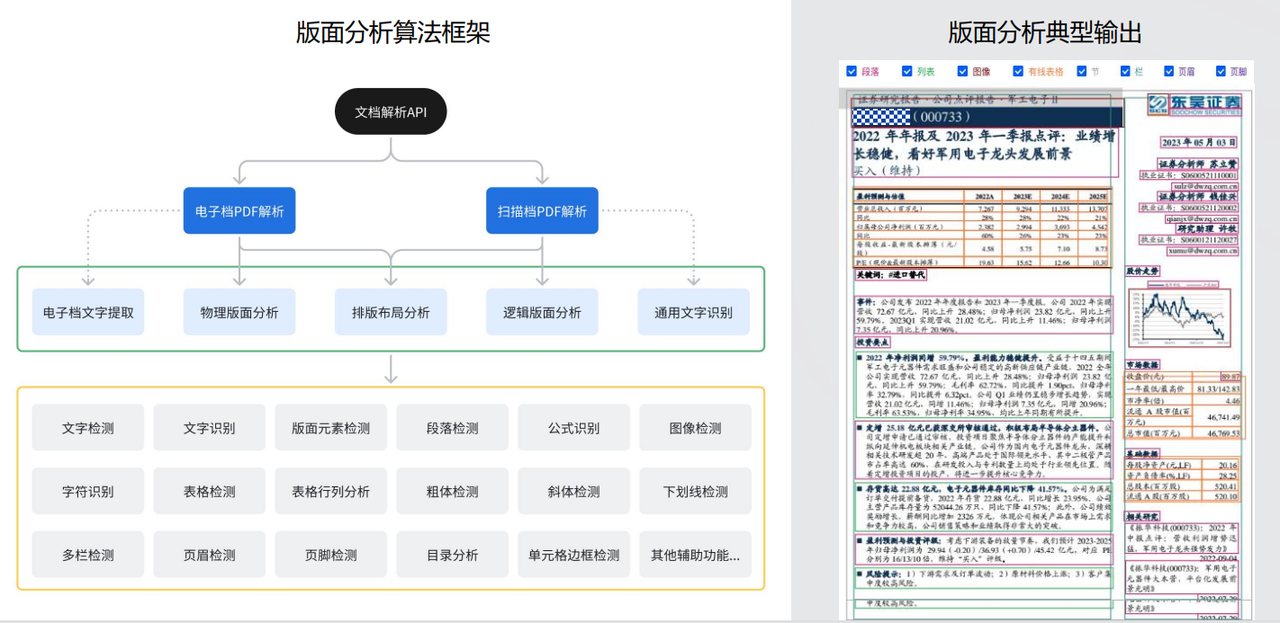Choose the 公式识别 module
The image size is (1280, 623).
574,428
